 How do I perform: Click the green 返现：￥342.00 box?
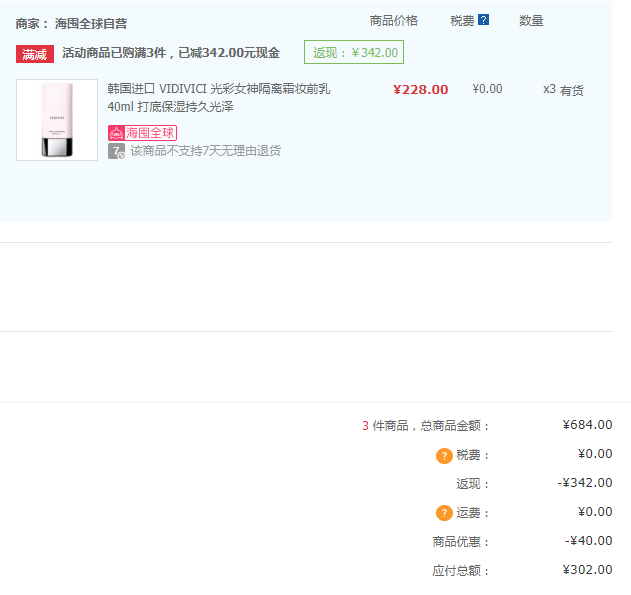tap(354, 52)
